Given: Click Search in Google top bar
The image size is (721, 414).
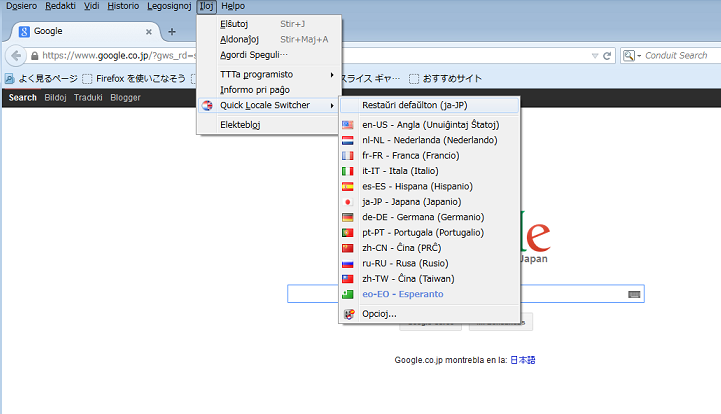Looking at the screenshot, I should (x=23, y=98).
